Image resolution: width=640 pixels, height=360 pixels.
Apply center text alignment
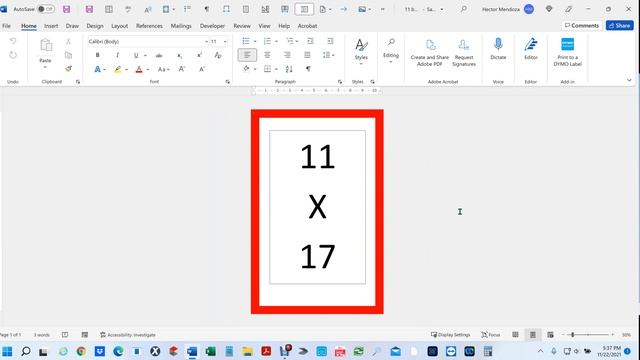click(267, 55)
